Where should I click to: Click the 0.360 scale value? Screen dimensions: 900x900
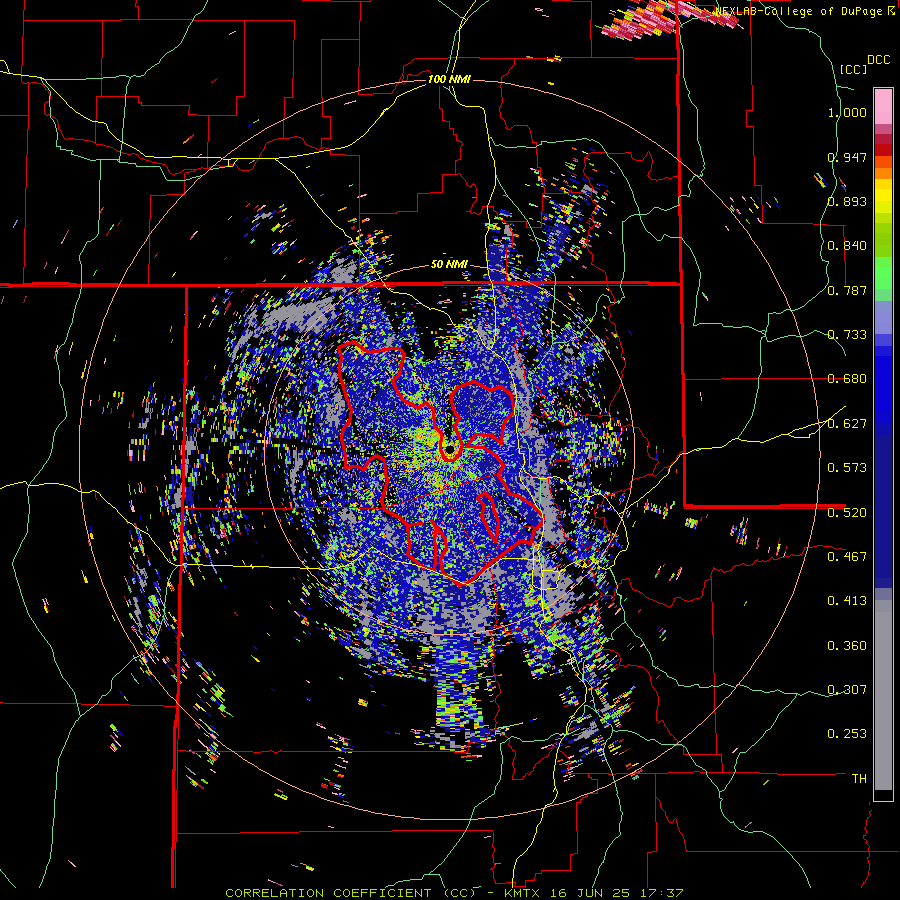[847, 646]
